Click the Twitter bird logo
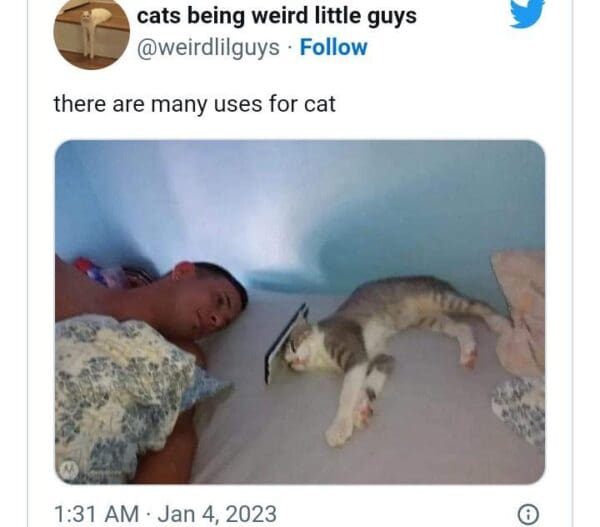The image size is (600, 527). [527, 13]
